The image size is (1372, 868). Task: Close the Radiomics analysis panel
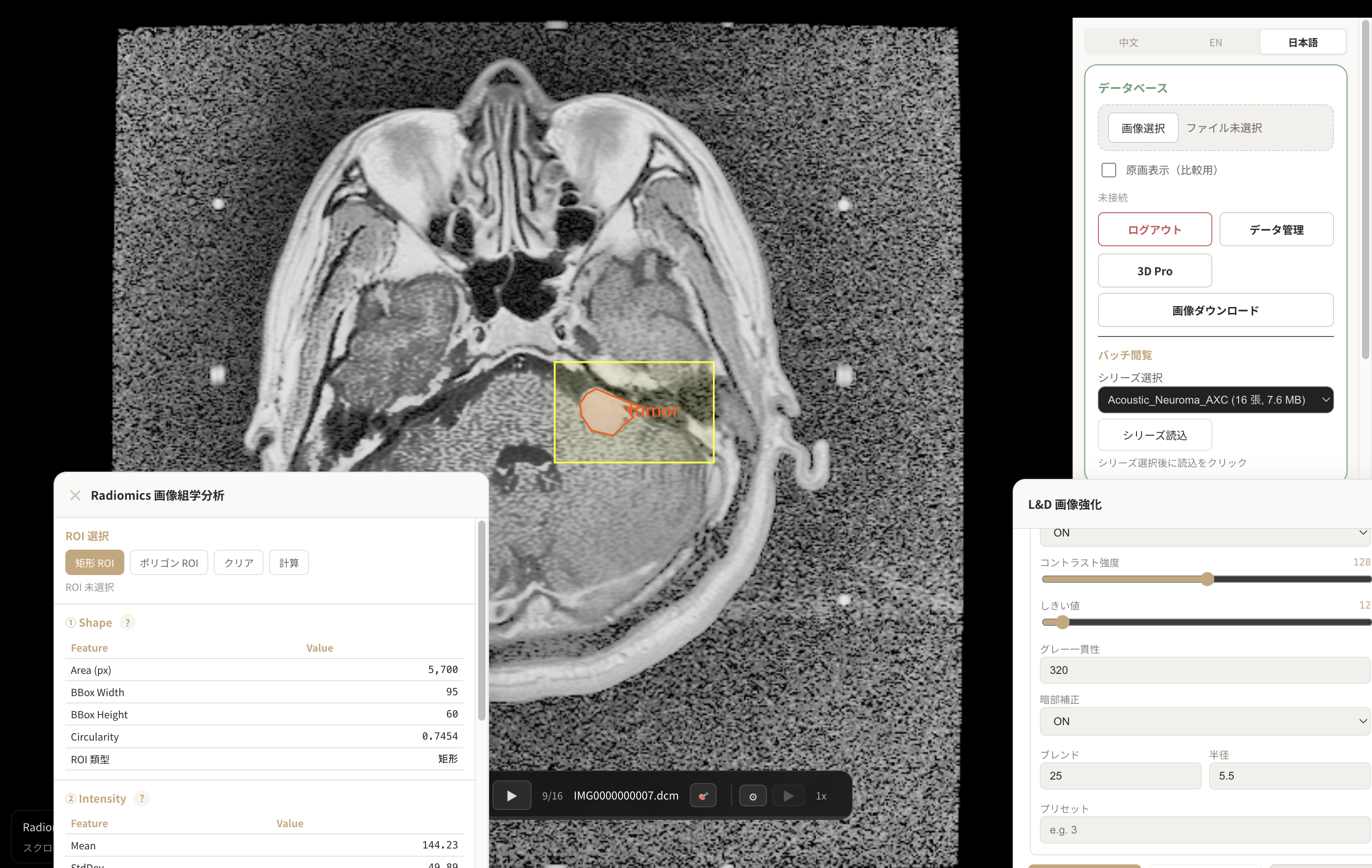(75, 495)
